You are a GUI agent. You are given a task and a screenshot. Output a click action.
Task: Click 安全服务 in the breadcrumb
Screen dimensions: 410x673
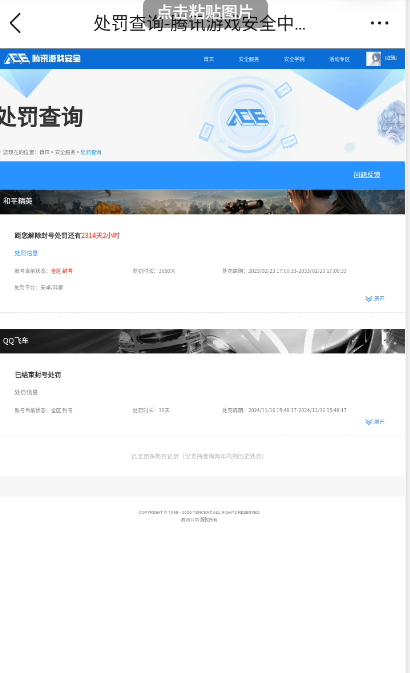(x=65, y=152)
